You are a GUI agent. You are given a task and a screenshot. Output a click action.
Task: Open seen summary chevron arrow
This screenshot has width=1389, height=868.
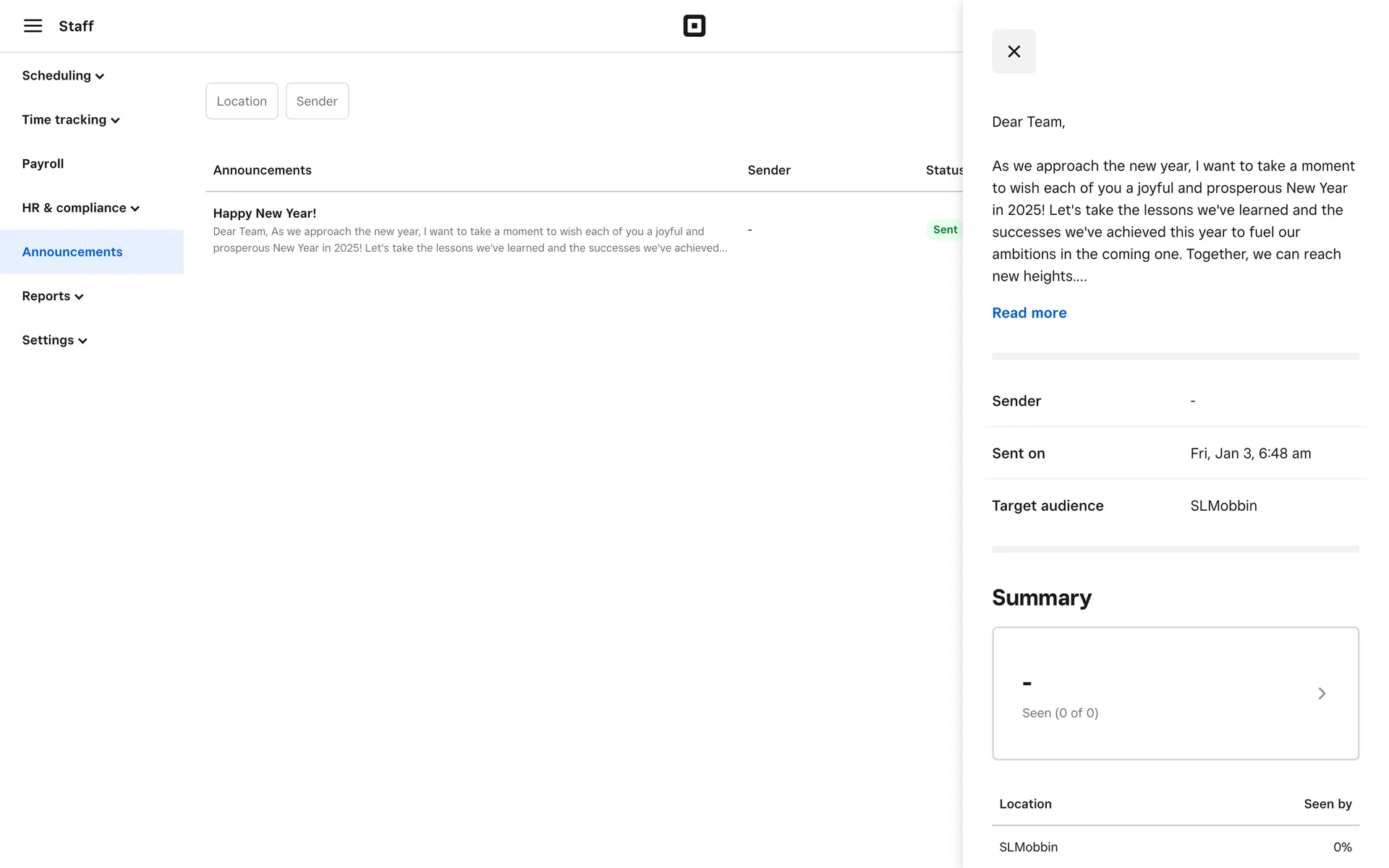(1321, 694)
